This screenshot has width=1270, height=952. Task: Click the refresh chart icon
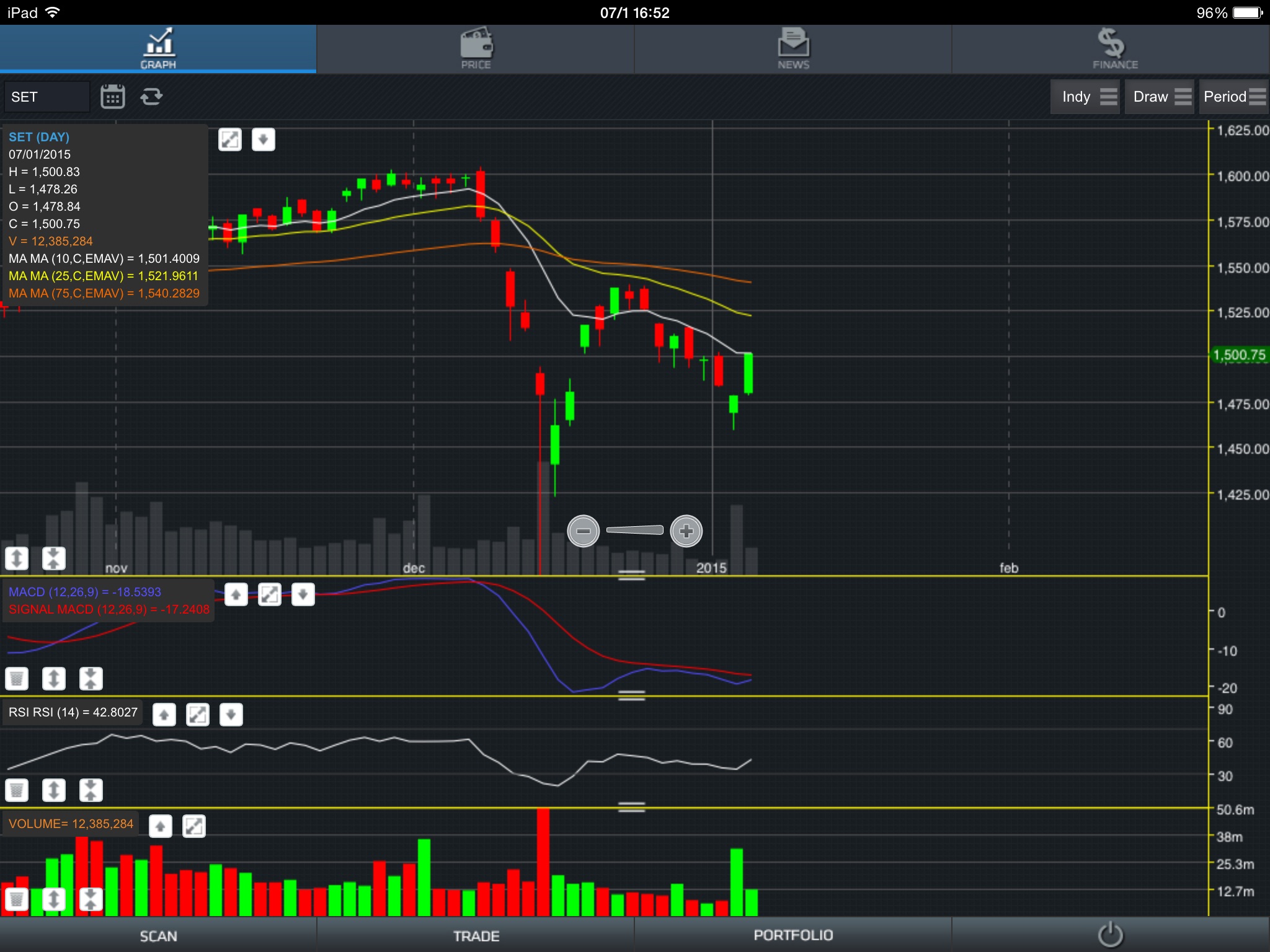tap(151, 97)
